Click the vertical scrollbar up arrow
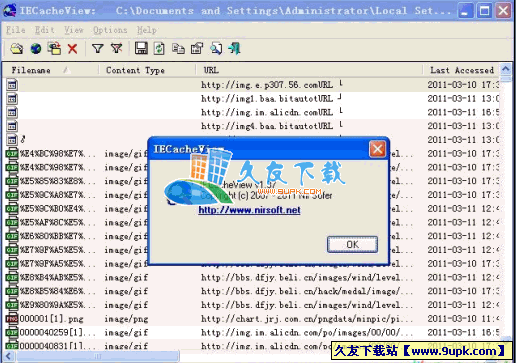The width and height of the screenshot is (516, 363). [506, 69]
